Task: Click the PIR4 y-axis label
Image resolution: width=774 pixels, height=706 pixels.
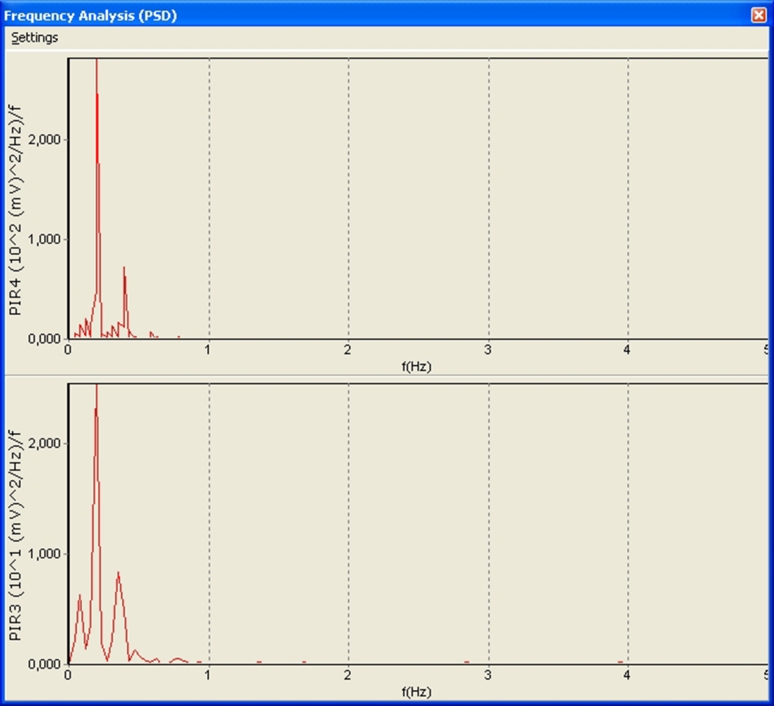Action: [16, 199]
